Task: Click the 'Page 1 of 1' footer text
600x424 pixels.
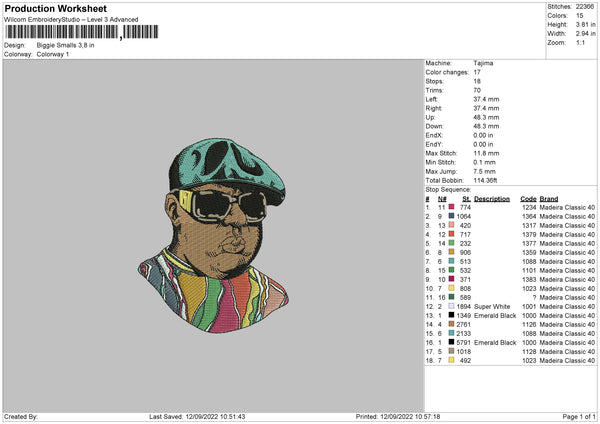Action: 579,416
